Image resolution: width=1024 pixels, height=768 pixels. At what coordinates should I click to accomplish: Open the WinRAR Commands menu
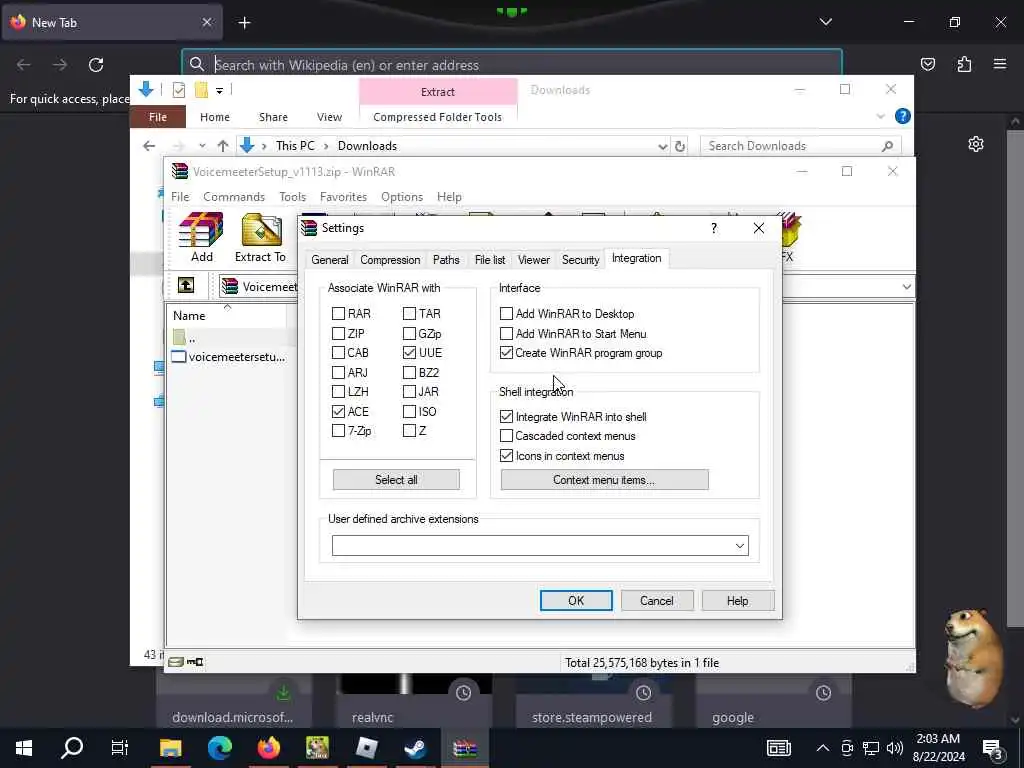click(x=234, y=197)
